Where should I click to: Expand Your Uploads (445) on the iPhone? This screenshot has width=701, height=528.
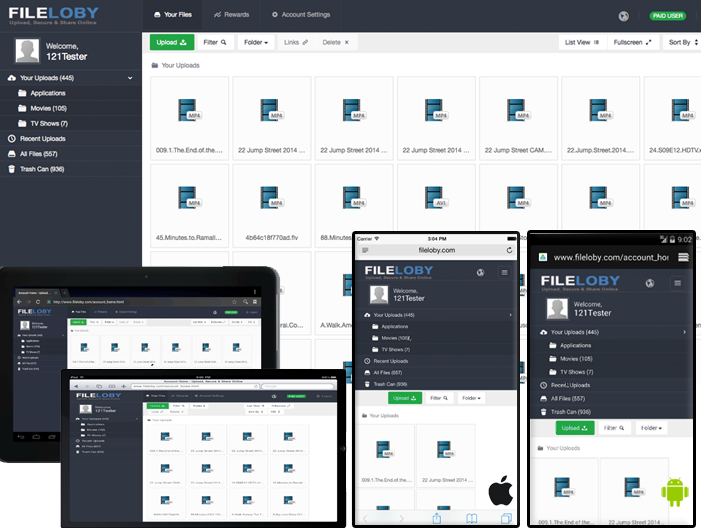(x=511, y=315)
